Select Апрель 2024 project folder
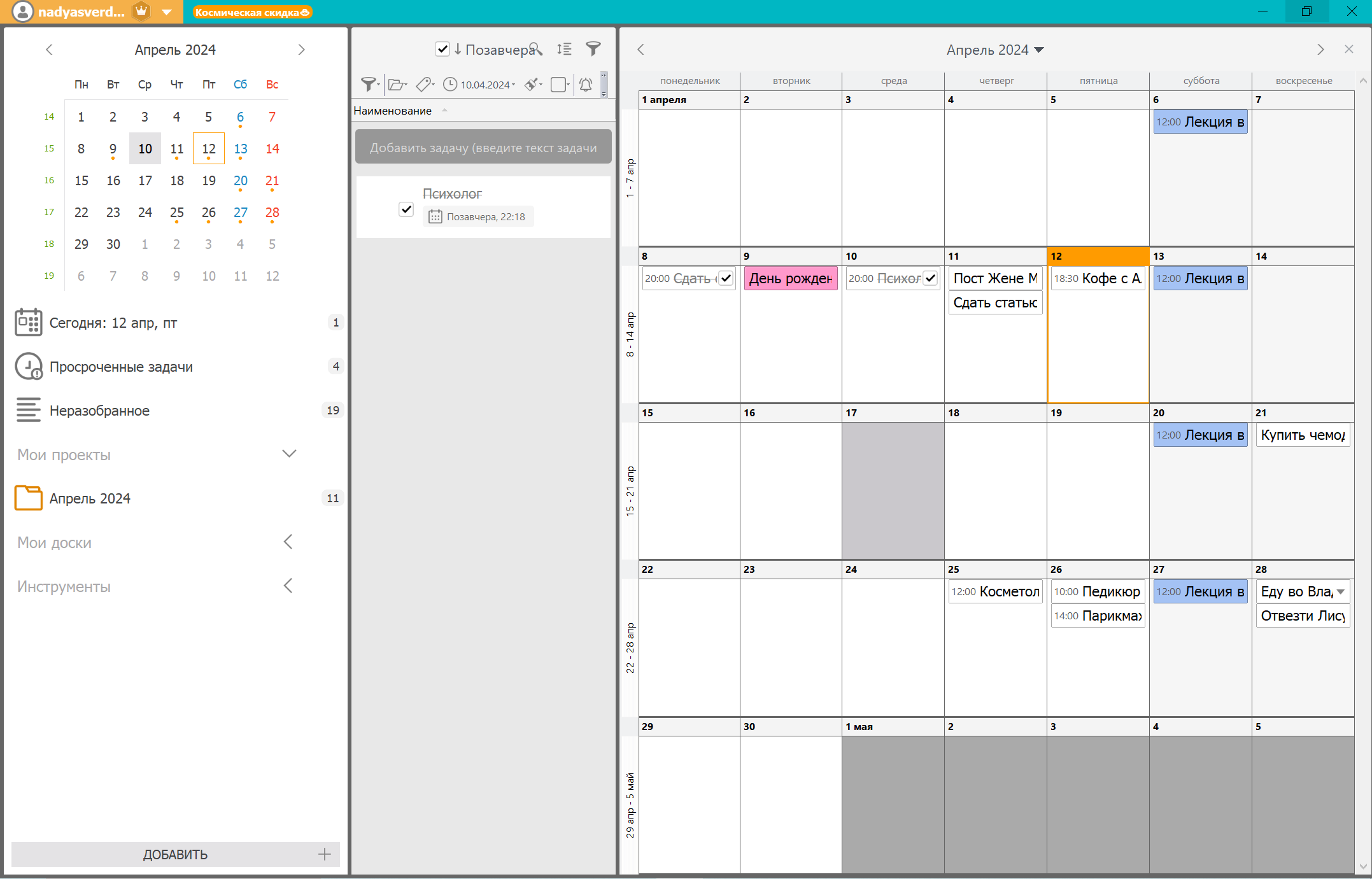1372x879 pixels. coord(90,498)
